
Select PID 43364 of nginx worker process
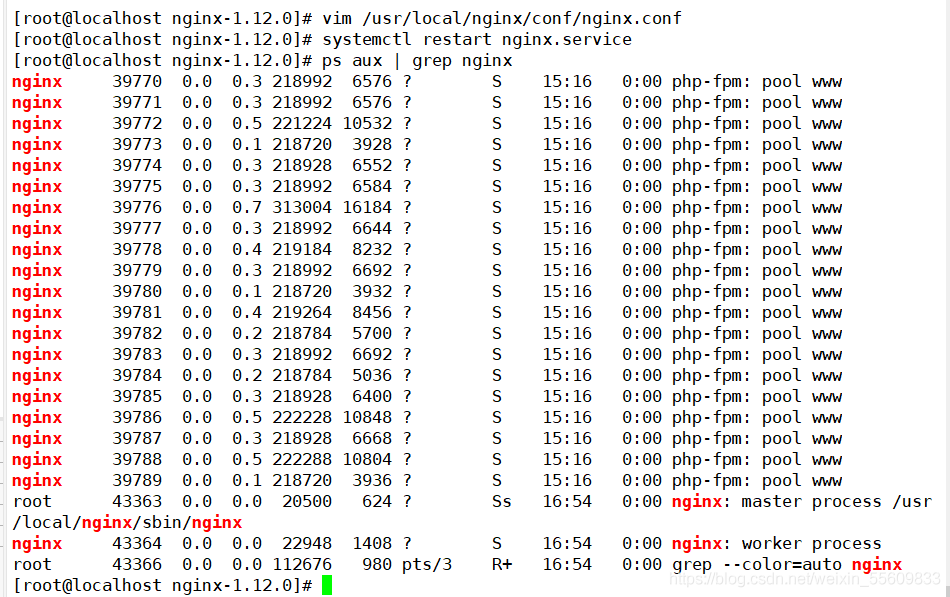click(137, 544)
